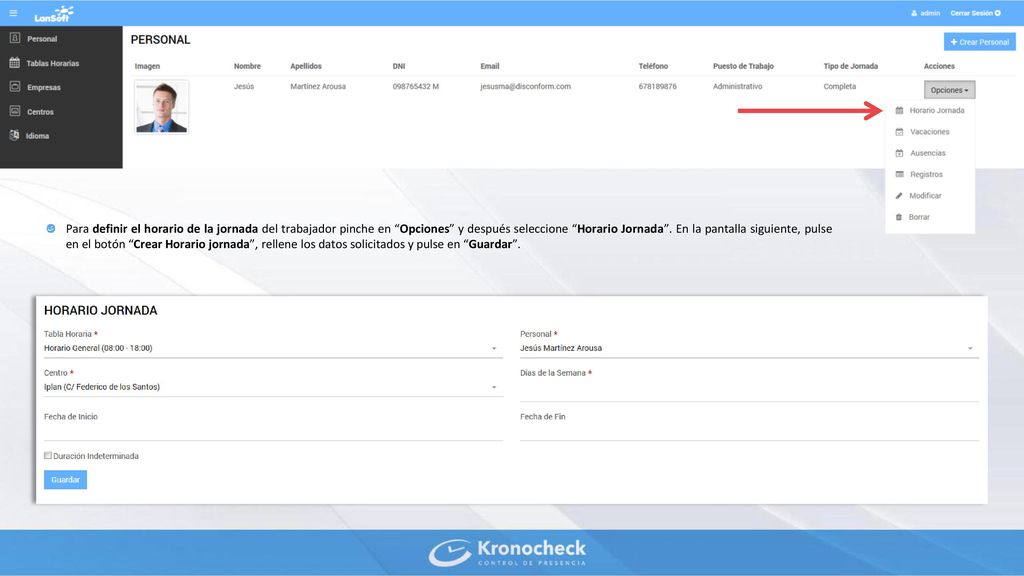This screenshot has height=576, width=1024.
Task: Click the LanSoft logo
Action: tap(54, 14)
